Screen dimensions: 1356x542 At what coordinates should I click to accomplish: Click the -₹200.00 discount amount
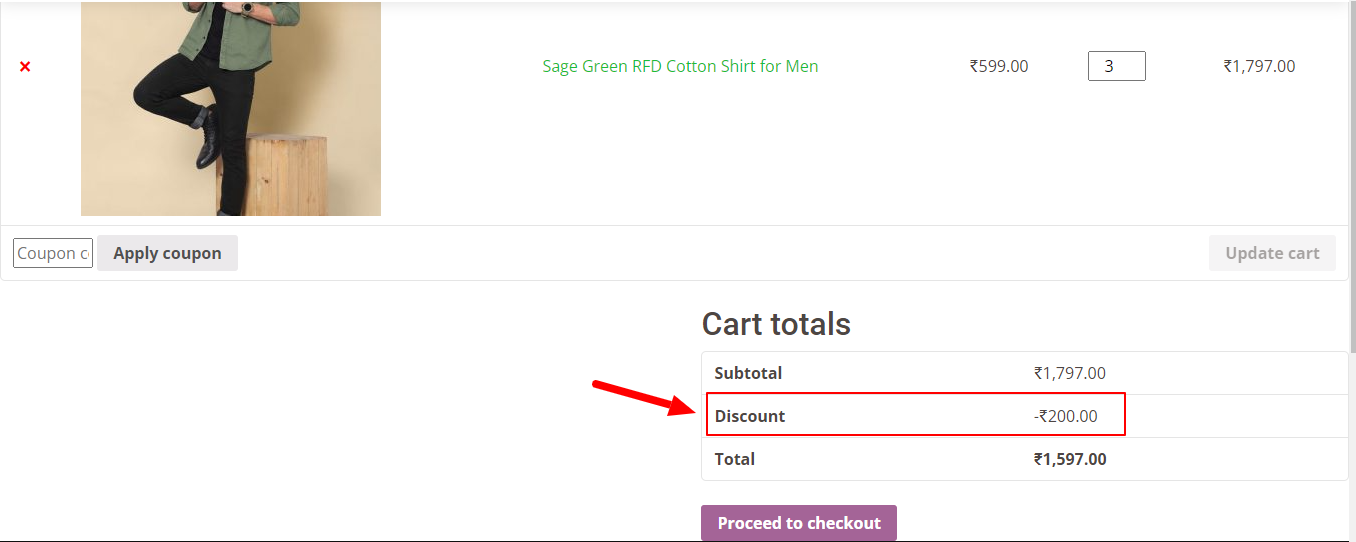click(x=1066, y=416)
